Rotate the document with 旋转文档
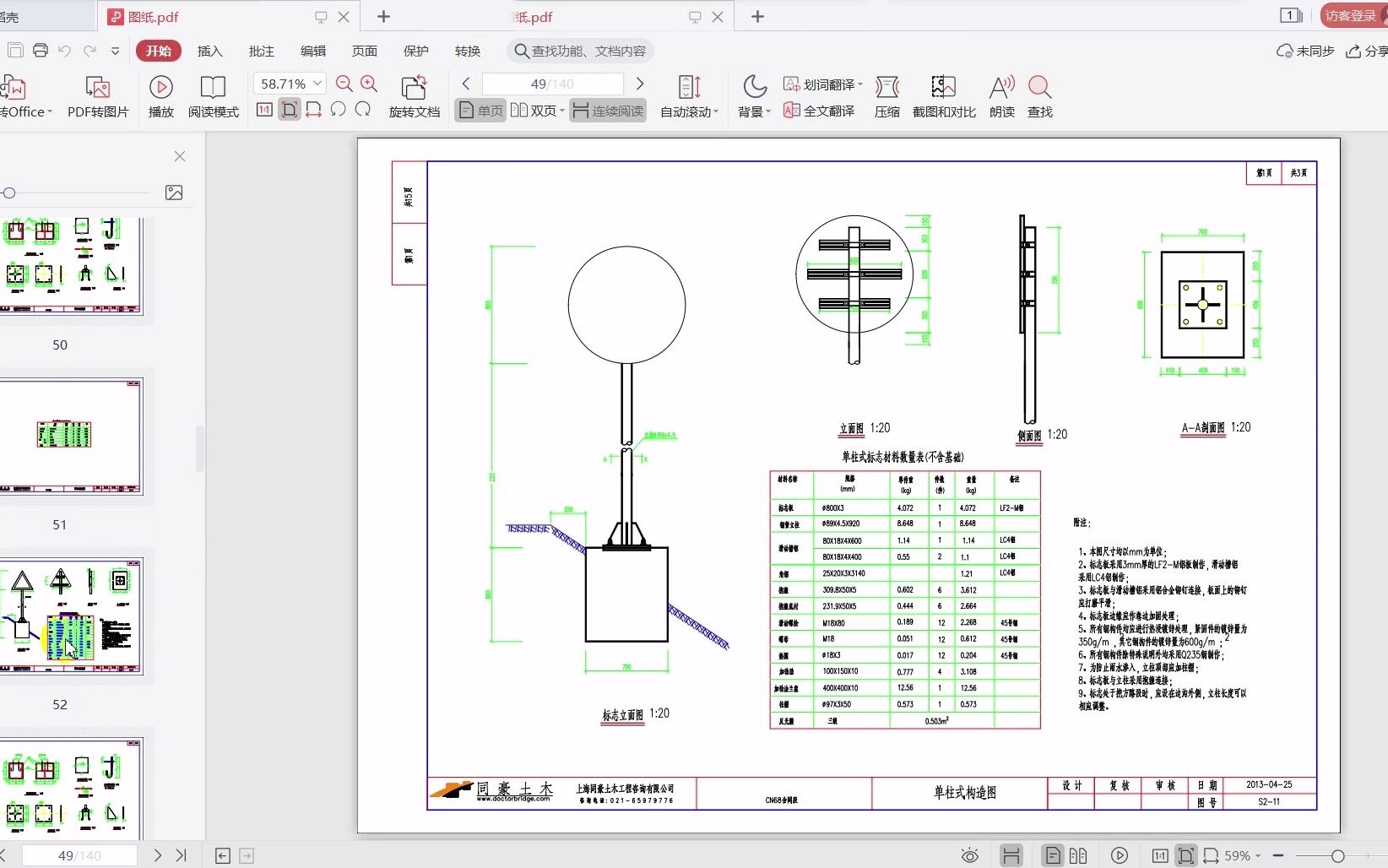The image size is (1388, 868). 414,95
